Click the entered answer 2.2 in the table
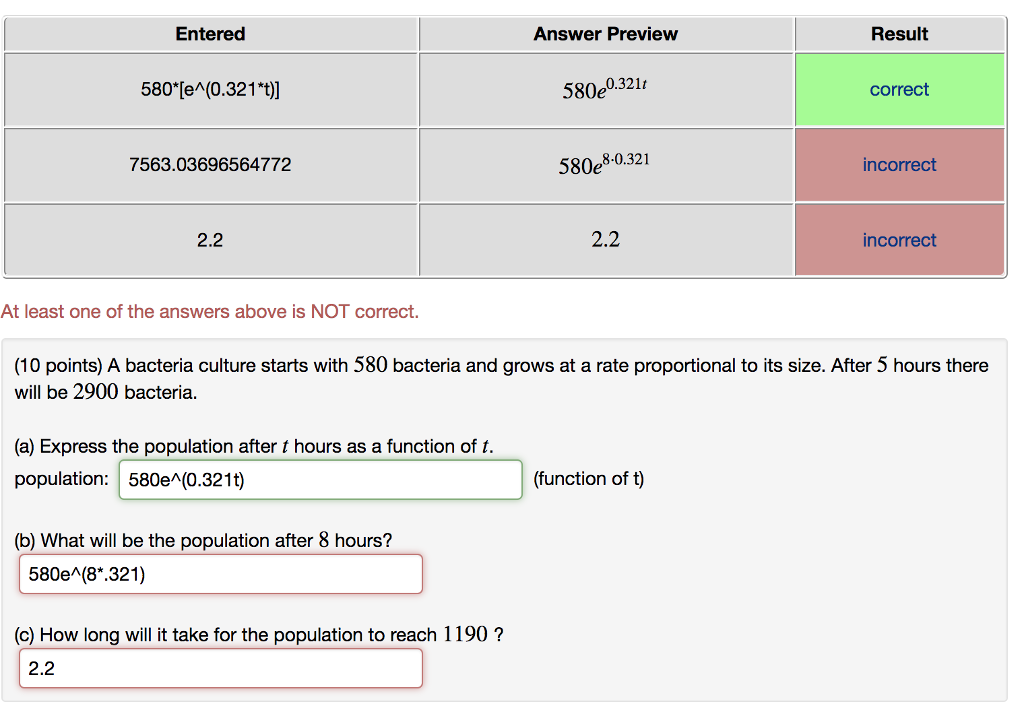 tap(210, 239)
